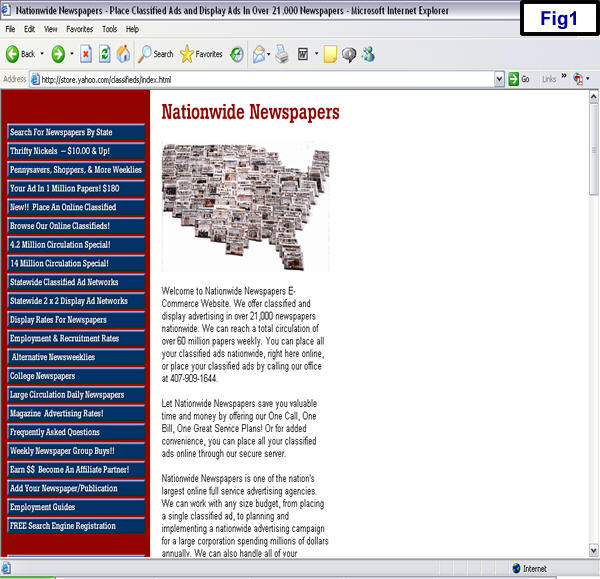Open the View menu

pyautogui.click(x=51, y=29)
